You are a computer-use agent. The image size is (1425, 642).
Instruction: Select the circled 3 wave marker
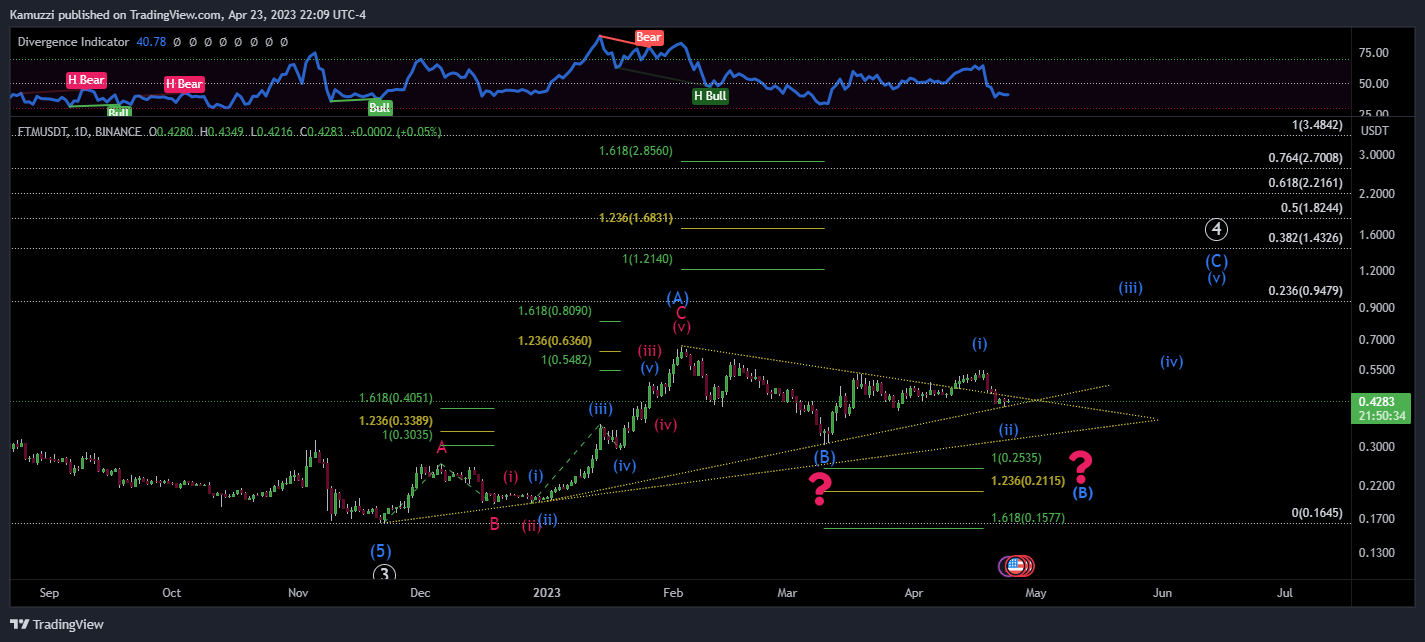click(x=385, y=574)
